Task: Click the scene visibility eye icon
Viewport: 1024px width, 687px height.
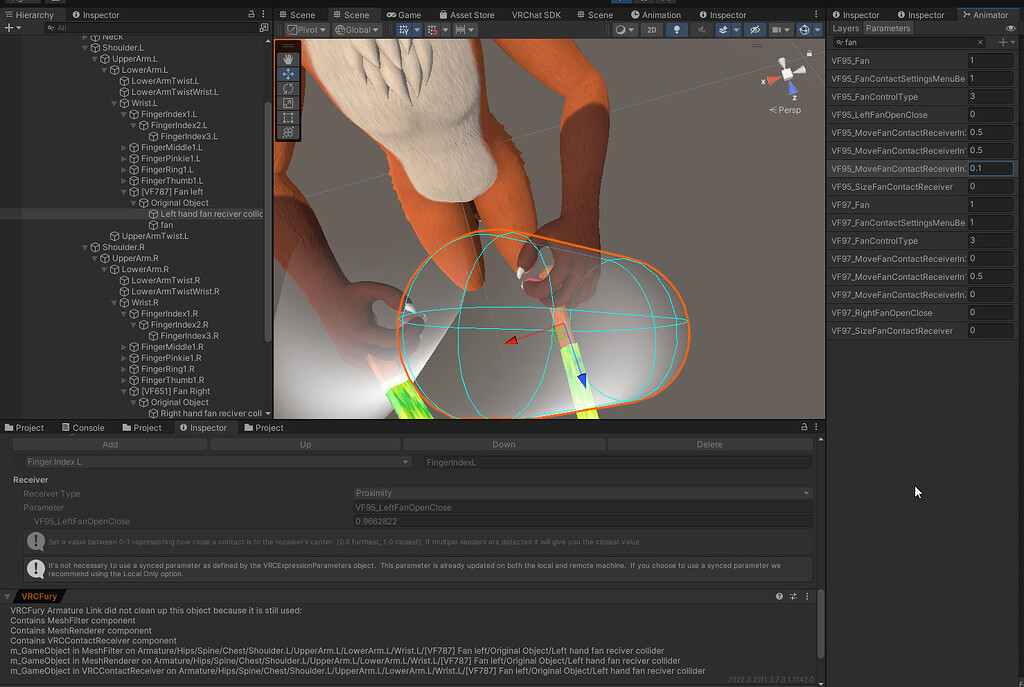Action: [x=756, y=29]
